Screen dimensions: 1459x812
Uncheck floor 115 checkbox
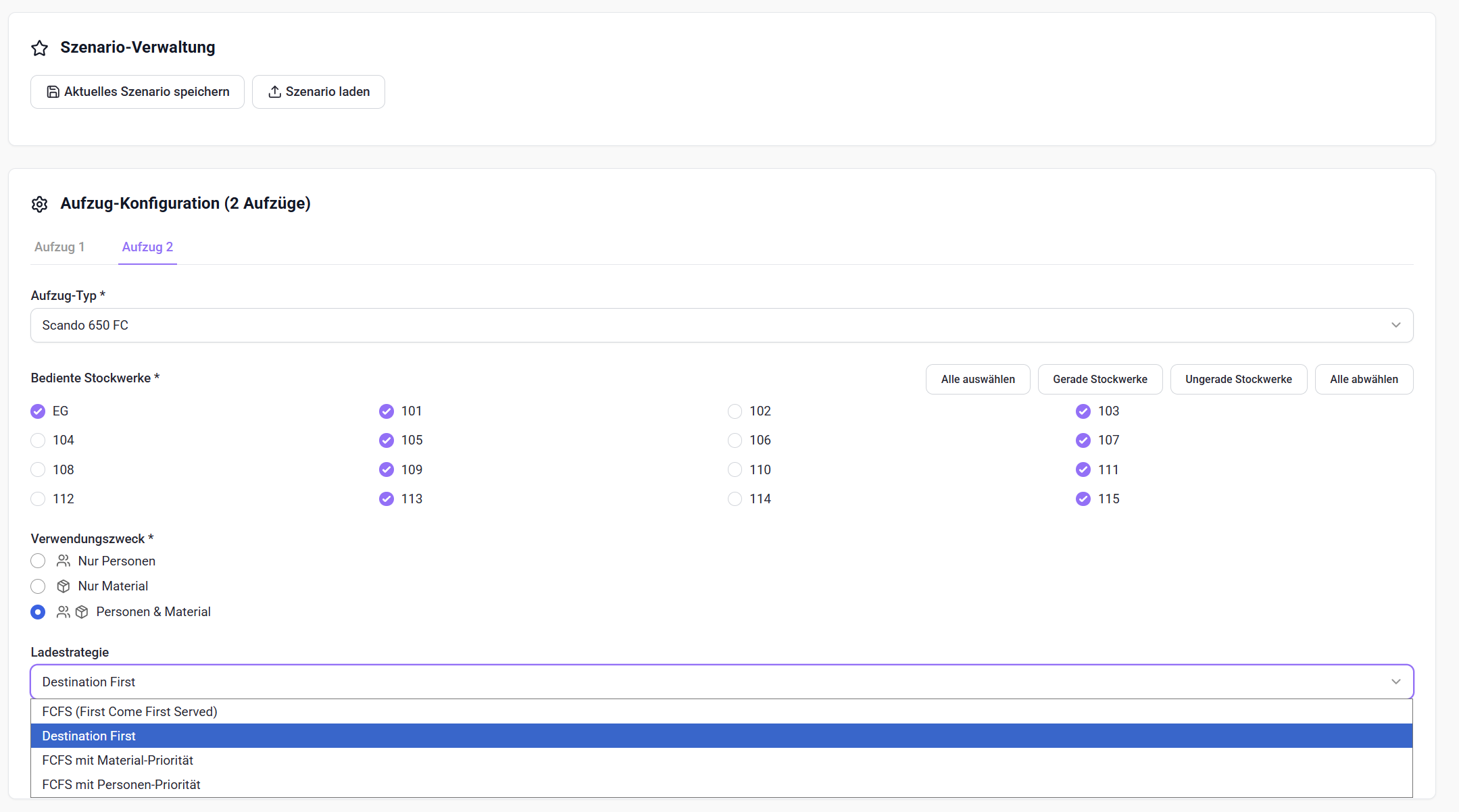(x=1083, y=499)
